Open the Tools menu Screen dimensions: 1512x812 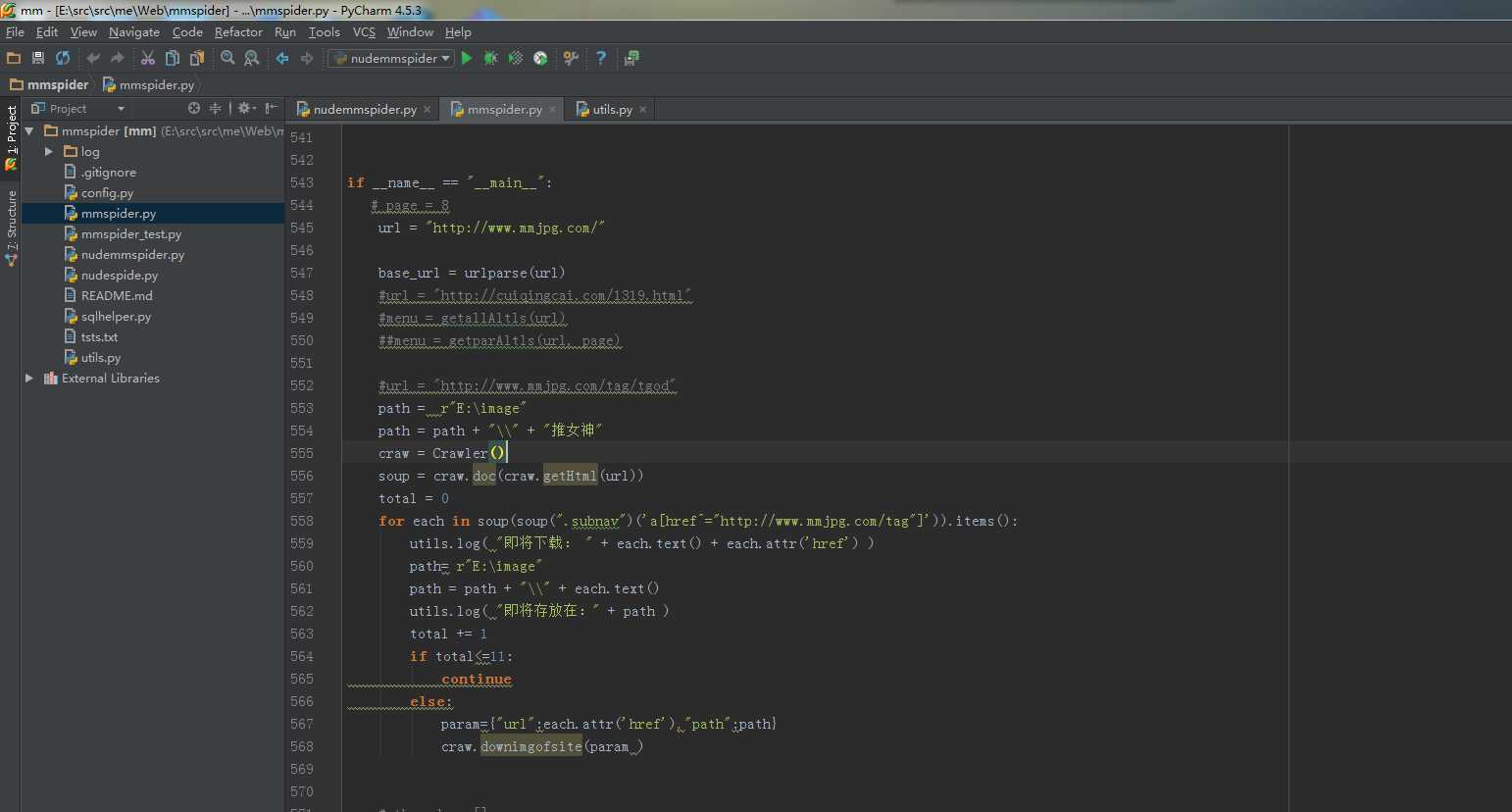coord(325,32)
